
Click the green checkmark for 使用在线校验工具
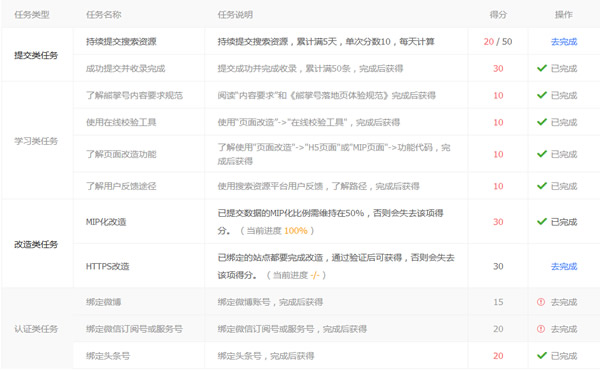click(x=541, y=122)
